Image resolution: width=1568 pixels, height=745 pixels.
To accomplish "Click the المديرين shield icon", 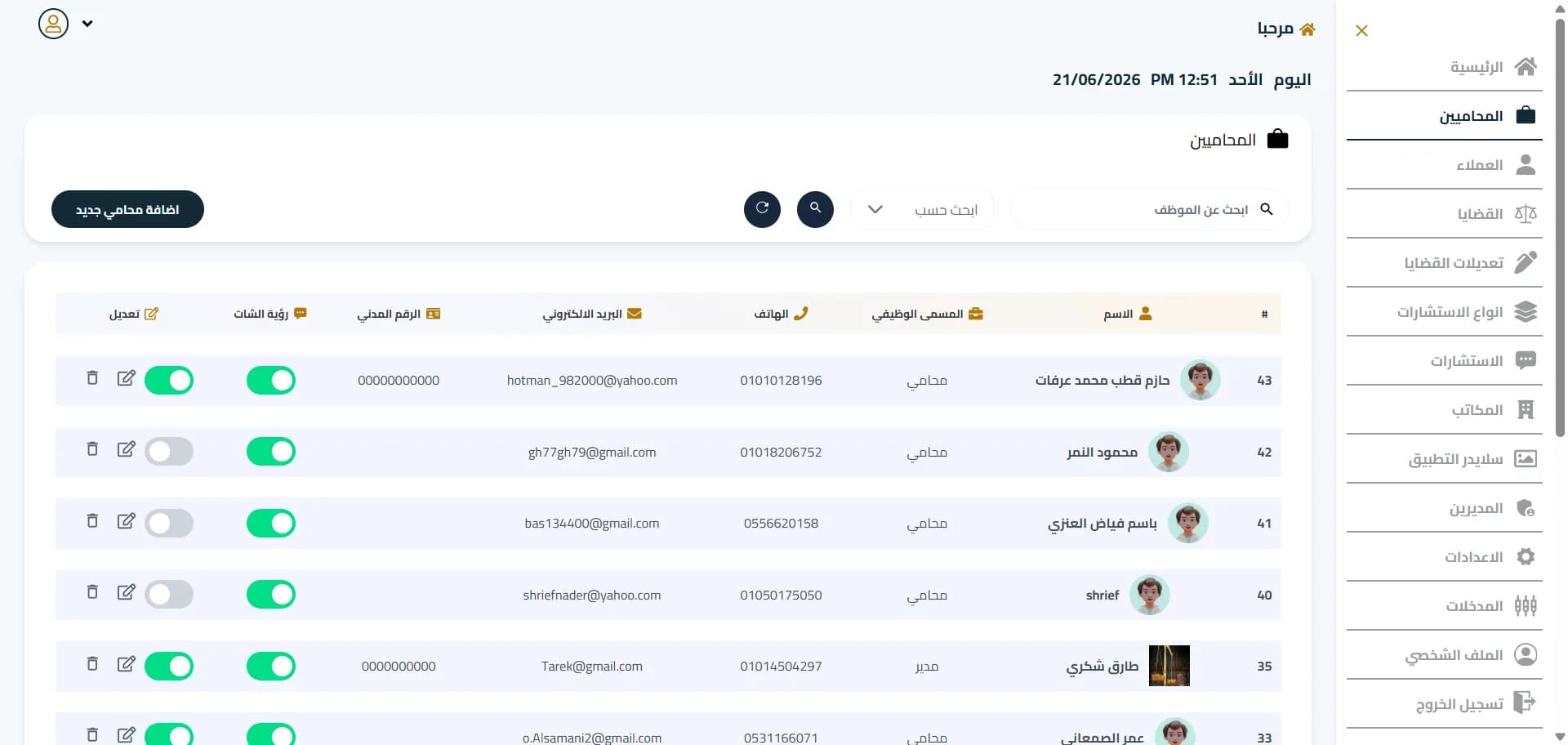I will [x=1526, y=508].
